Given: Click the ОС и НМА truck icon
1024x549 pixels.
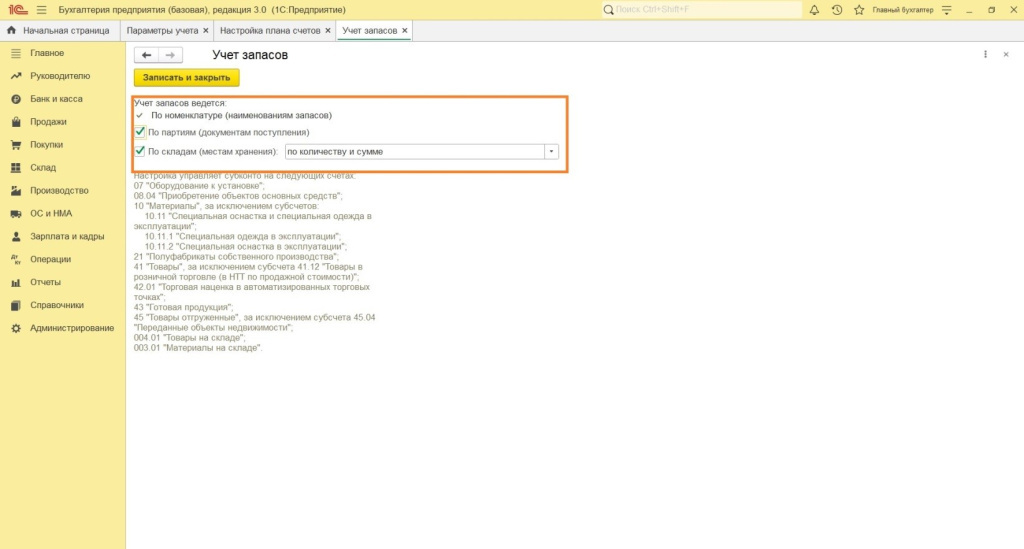Looking at the screenshot, I should [16, 213].
